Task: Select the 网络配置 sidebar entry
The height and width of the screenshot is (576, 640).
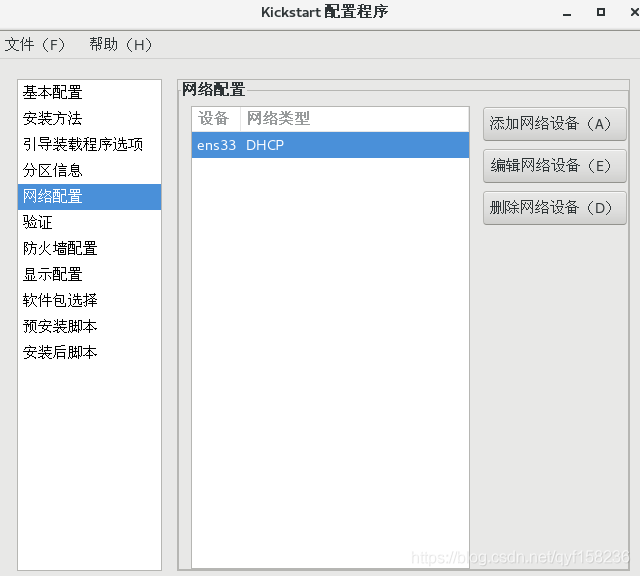Action: pos(89,197)
